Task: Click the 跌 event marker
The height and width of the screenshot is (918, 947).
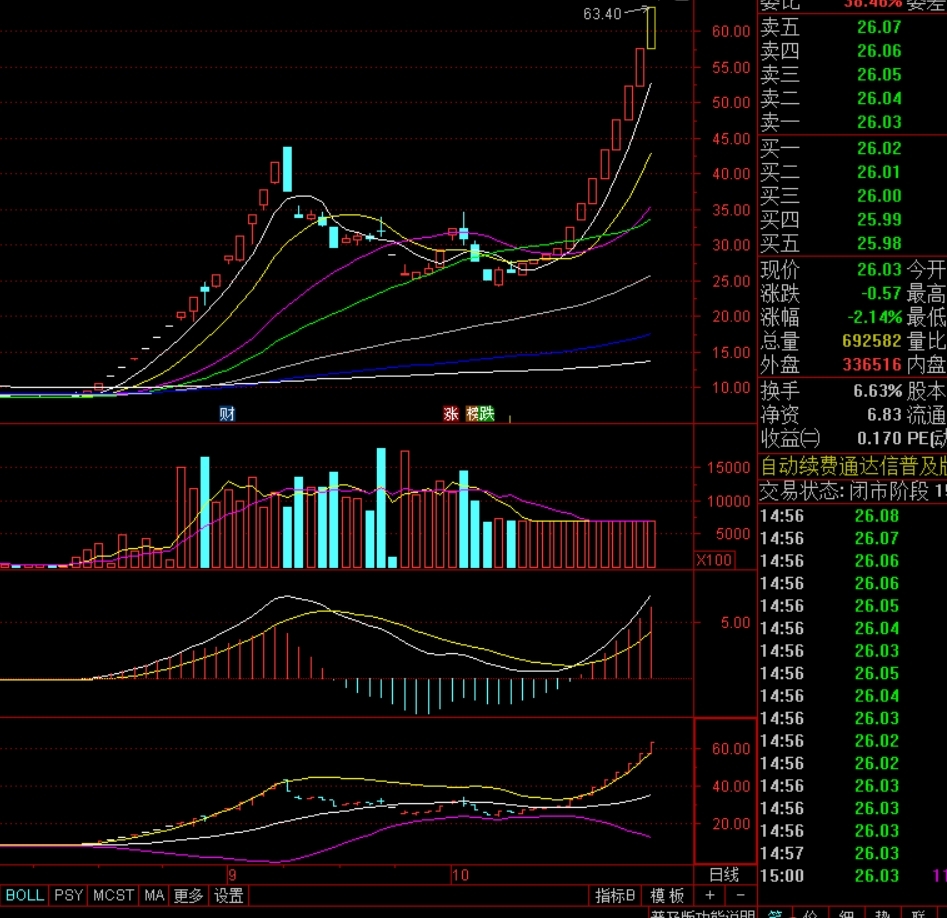Action: tap(487, 414)
